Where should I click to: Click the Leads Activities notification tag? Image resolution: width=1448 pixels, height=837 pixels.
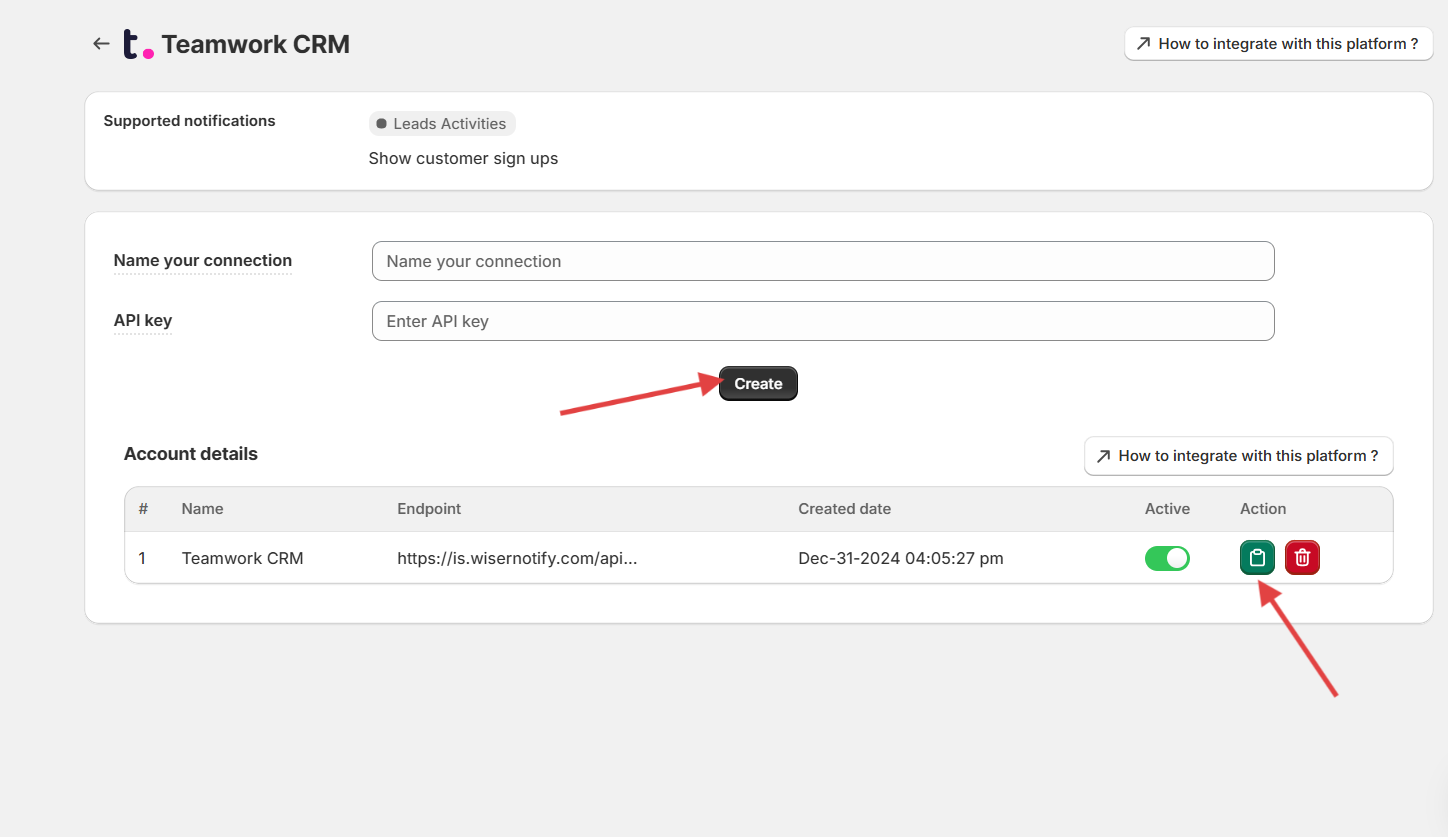442,124
